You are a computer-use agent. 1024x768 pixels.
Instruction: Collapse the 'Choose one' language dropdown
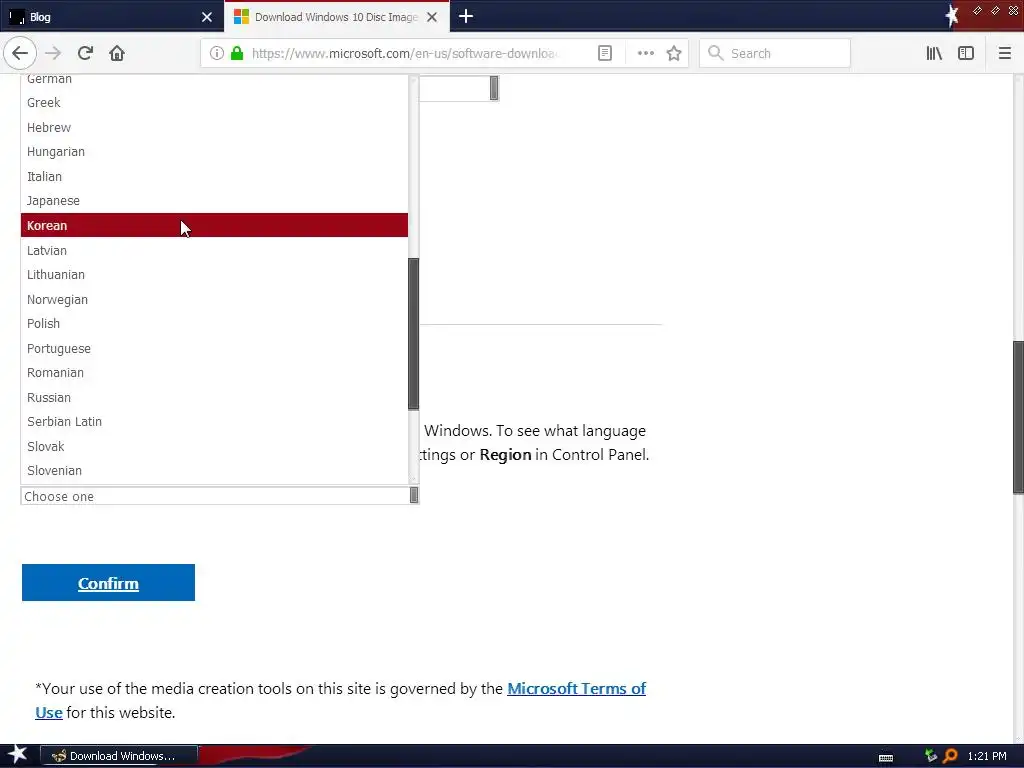219,496
